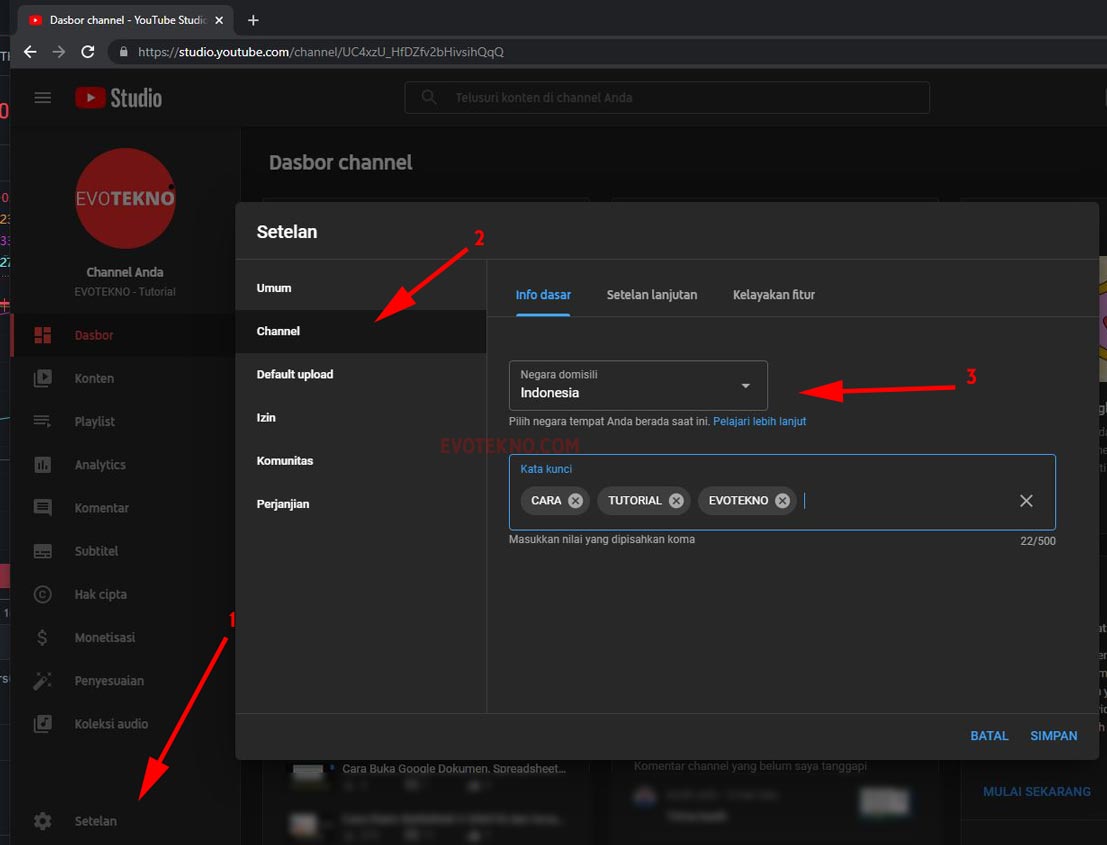1107x845 pixels.
Task: Remove the CARA keyword chip
Action: coord(575,501)
